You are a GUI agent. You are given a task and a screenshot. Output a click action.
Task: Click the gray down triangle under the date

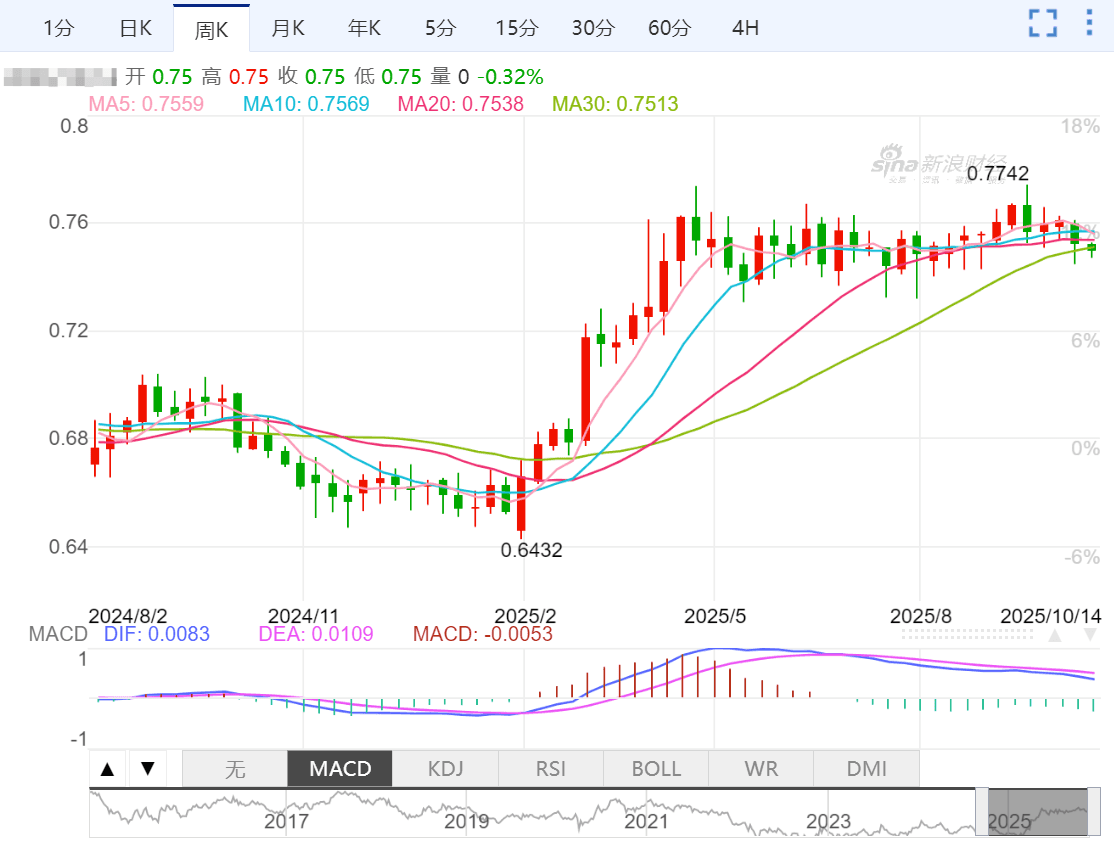[x=1090, y=636]
